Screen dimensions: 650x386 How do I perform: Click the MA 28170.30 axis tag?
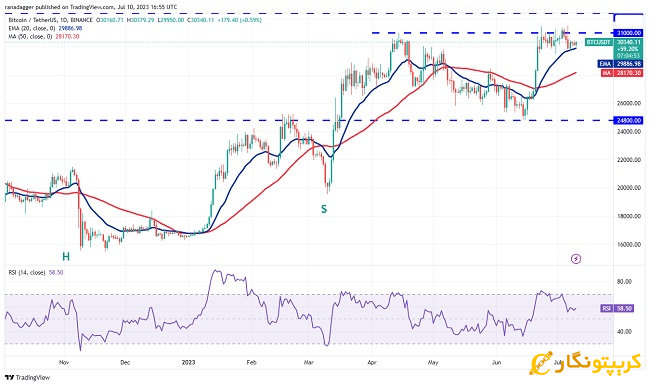click(622, 73)
